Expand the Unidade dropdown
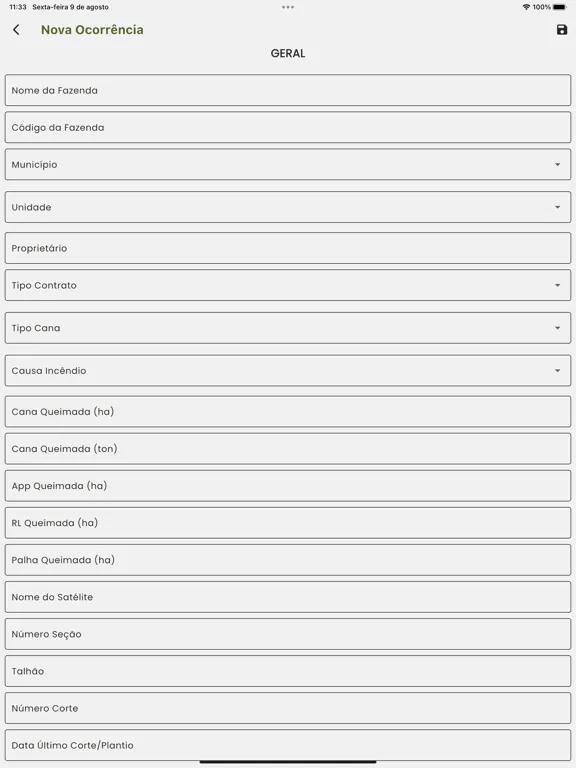This screenshot has height=768, width=576. (x=288, y=207)
